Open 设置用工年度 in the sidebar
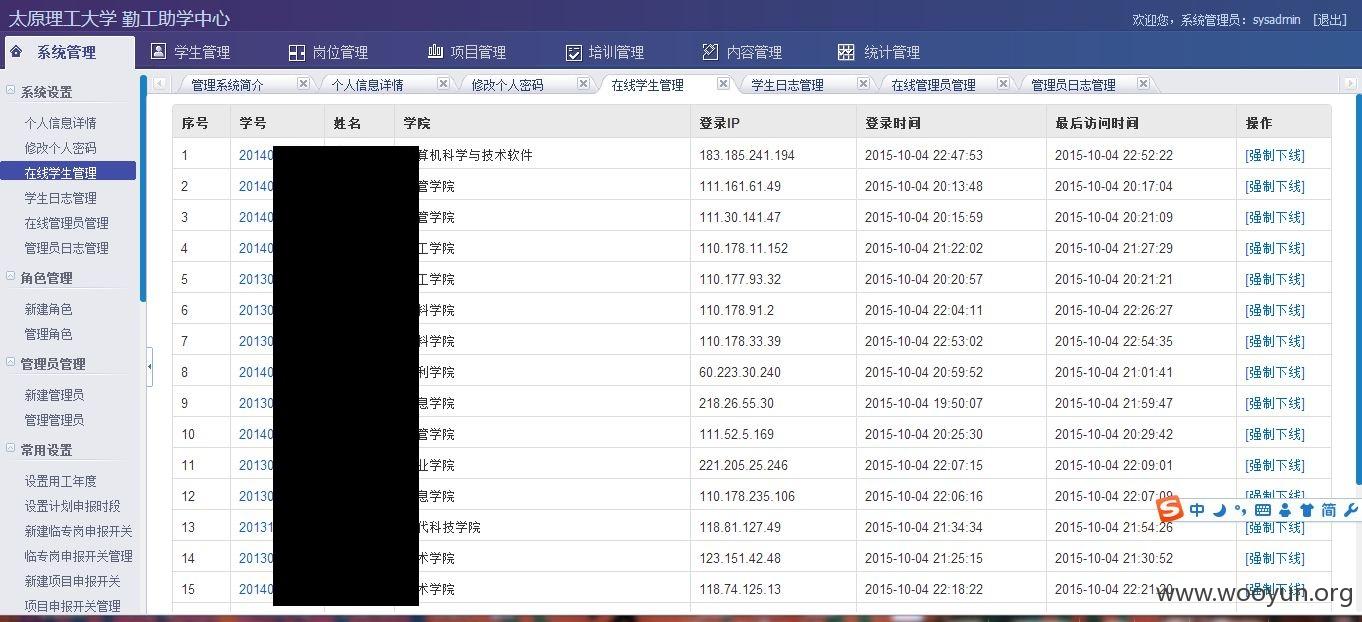This screenshot has width=1362, height=622. [61, 481]
